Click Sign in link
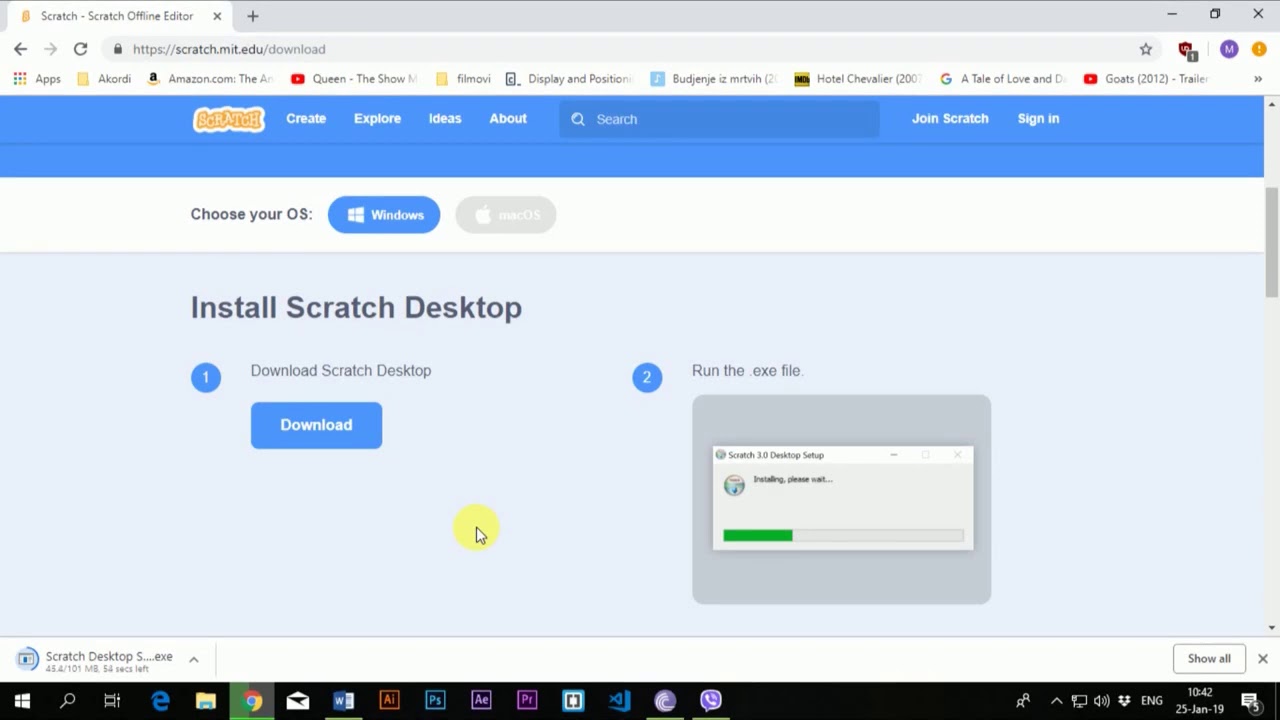The width and height of the screenshot is (1280, 720). (x=1038, y=118)
